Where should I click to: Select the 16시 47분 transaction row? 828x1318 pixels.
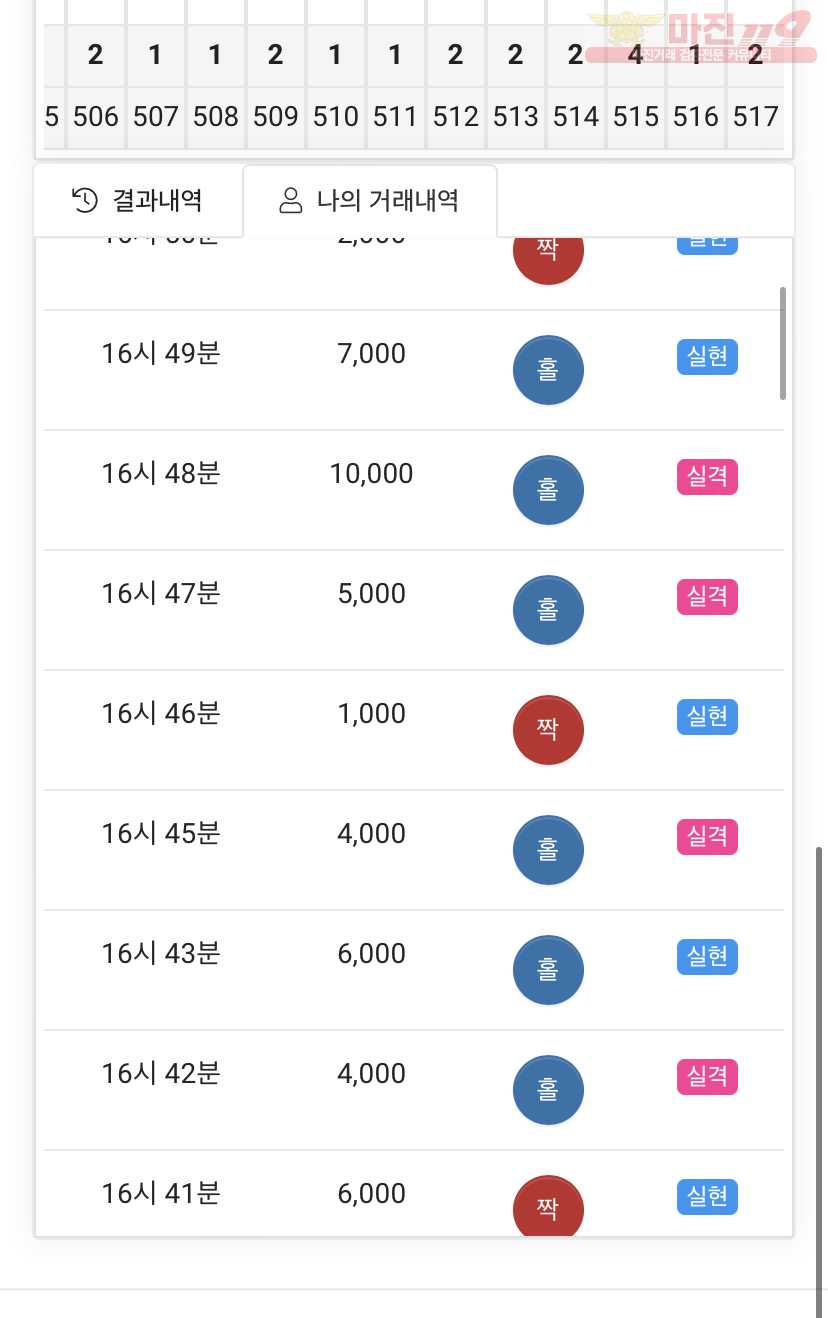coord(414,610)
